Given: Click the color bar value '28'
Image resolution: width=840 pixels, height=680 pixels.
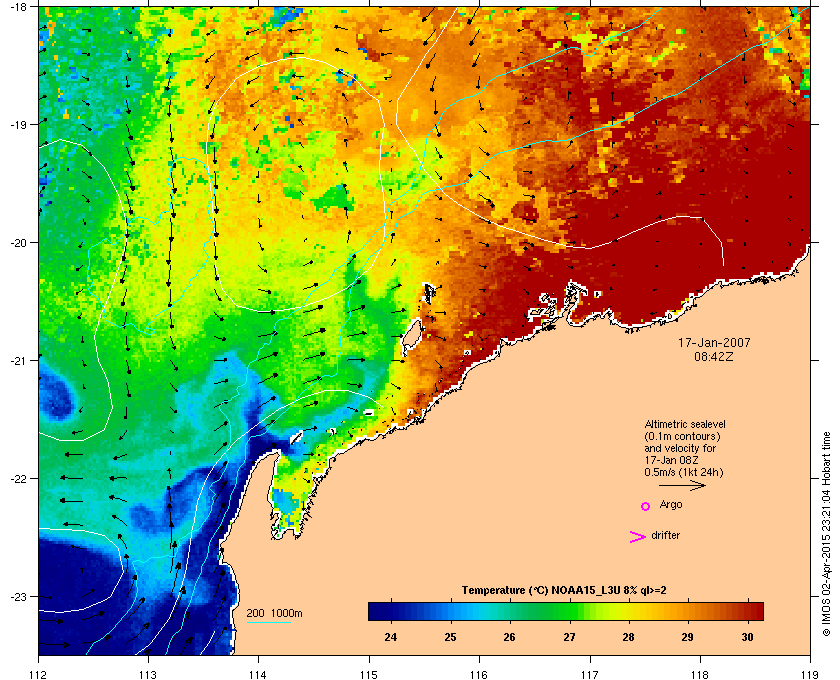Looking at the screenshot, I should click(x=628, y=637).
